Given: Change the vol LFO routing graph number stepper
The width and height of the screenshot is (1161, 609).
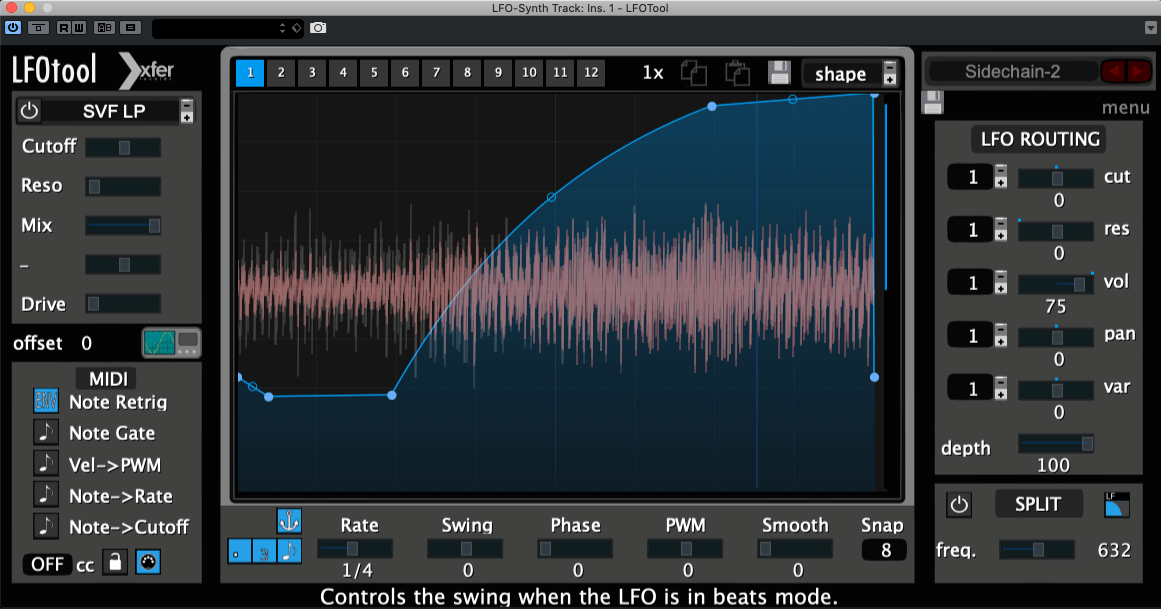Looking at the screenshot, I should point(1000,282).
